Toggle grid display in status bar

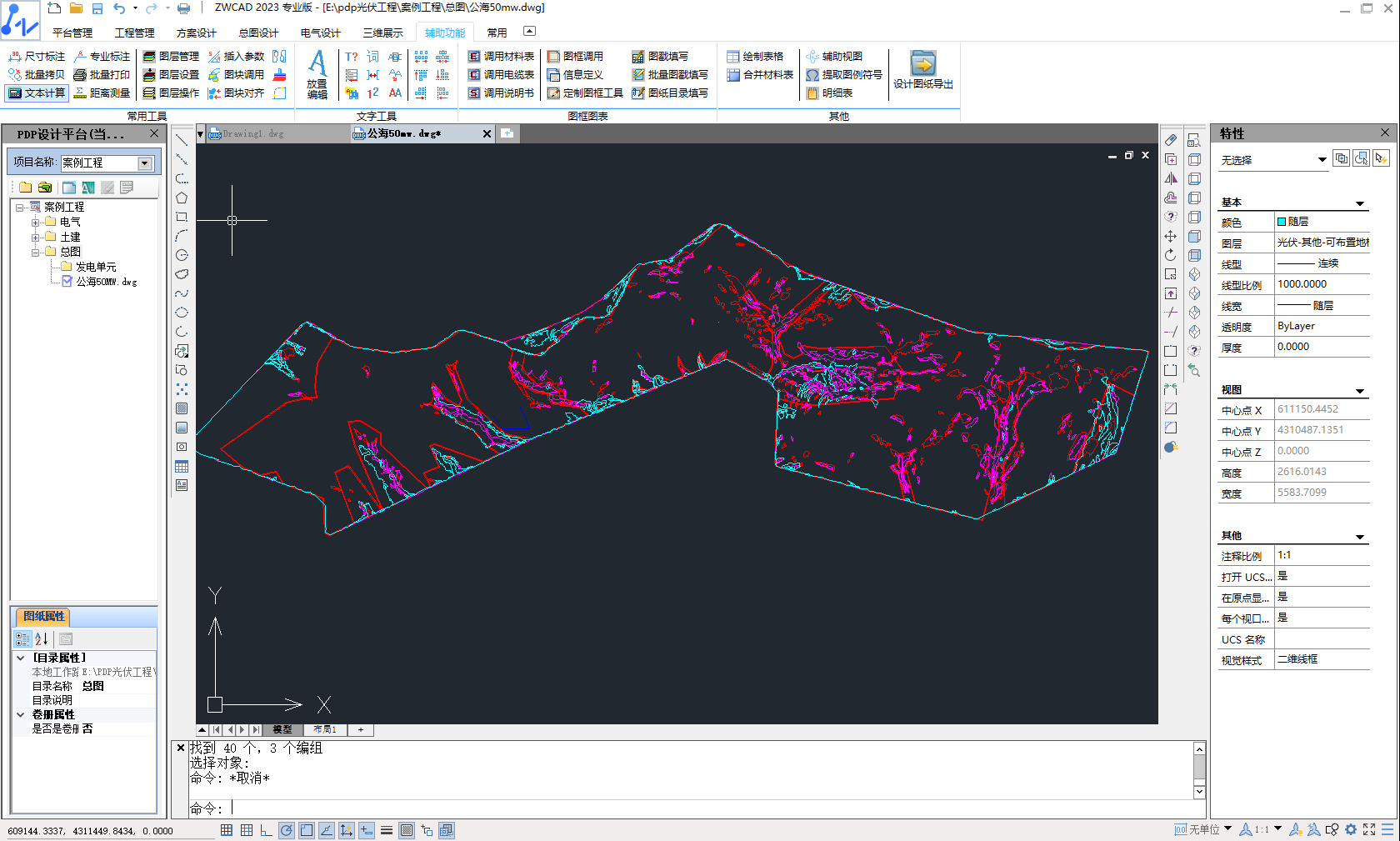click(x=247, y=830)
